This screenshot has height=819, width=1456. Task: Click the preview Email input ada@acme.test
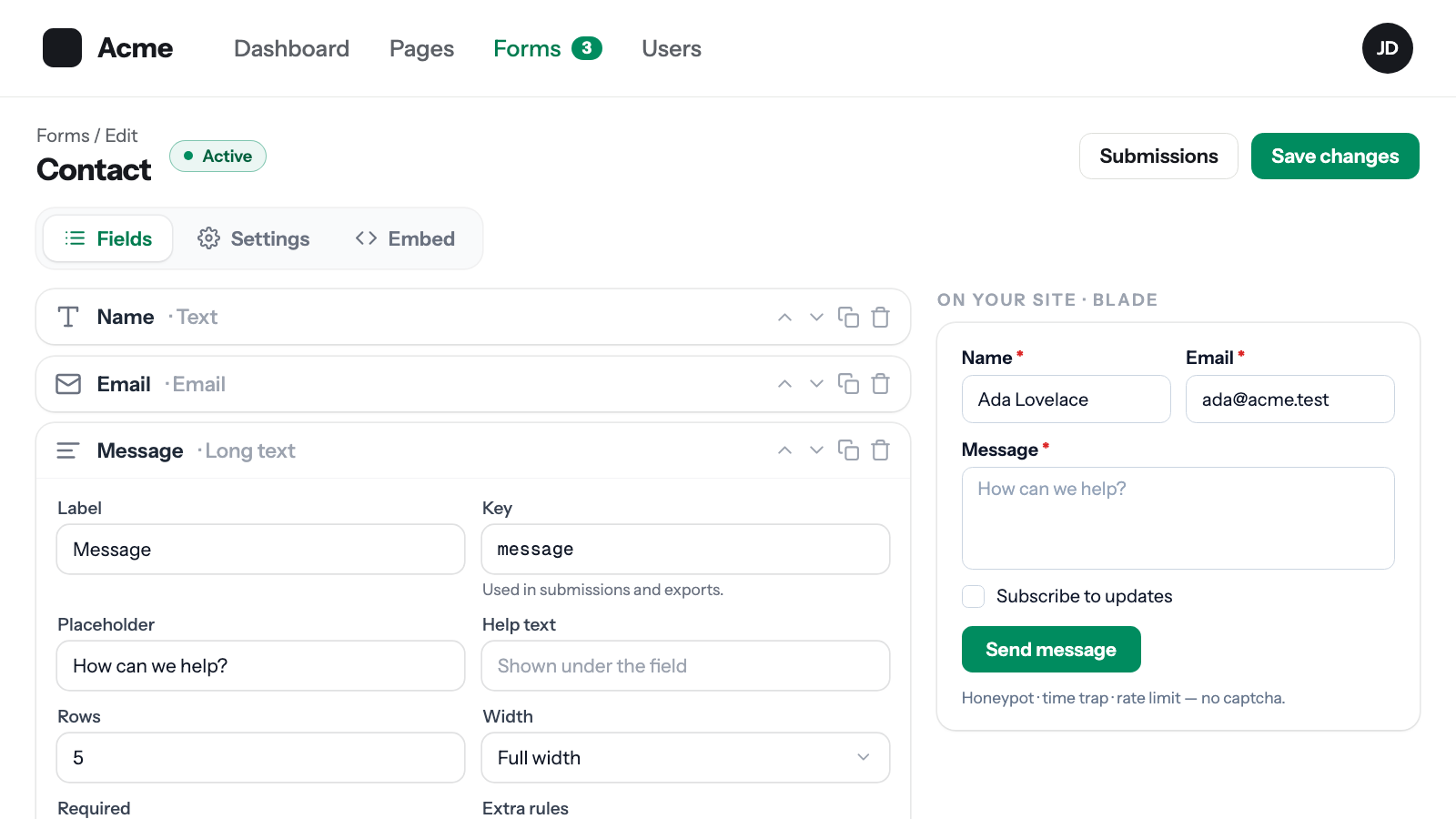click(x=1289, y=399)
